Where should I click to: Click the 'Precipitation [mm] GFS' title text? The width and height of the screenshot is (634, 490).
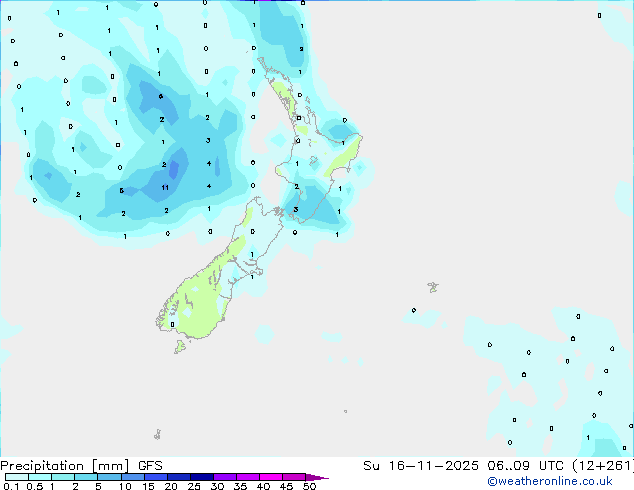pyautogui.click(x=81, y=466)
